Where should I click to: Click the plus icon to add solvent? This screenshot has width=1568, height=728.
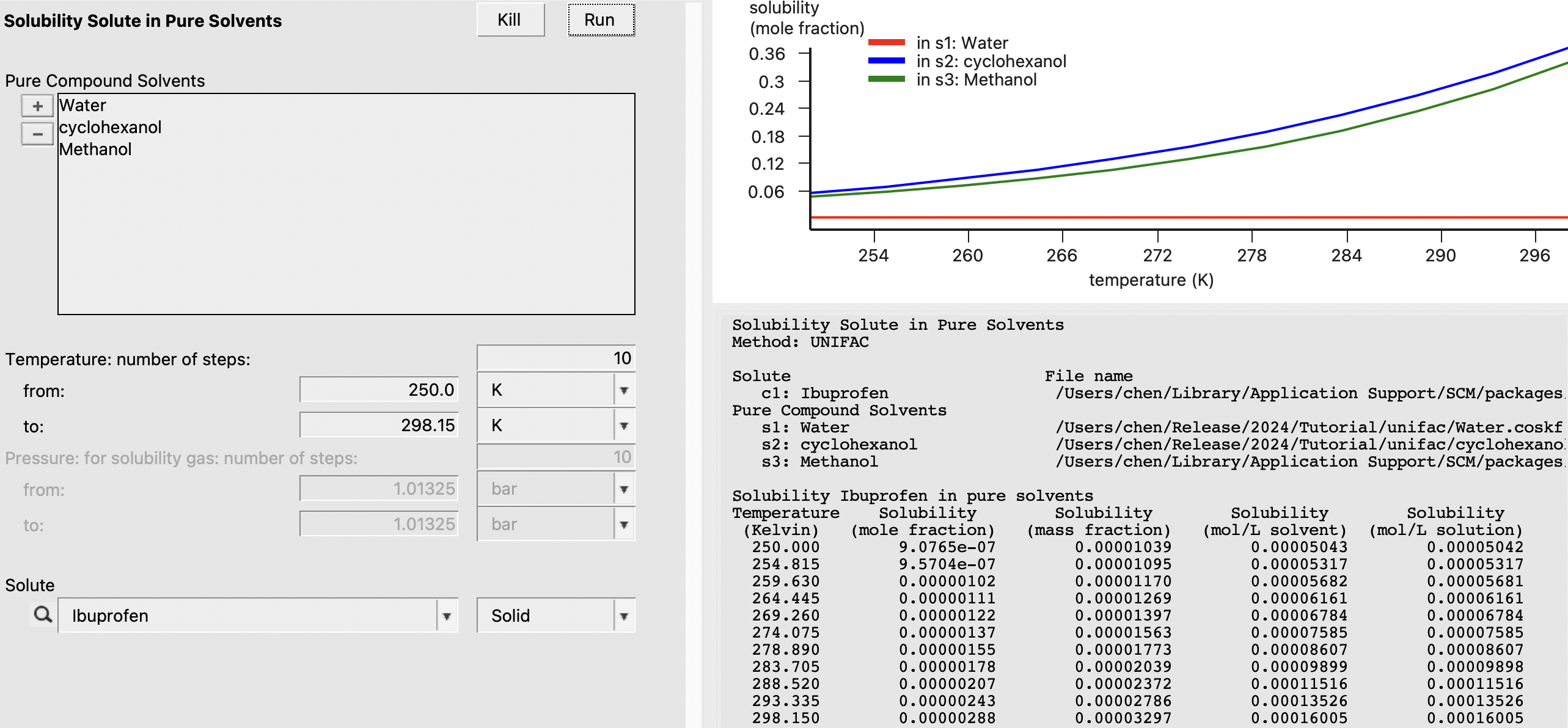37,106
